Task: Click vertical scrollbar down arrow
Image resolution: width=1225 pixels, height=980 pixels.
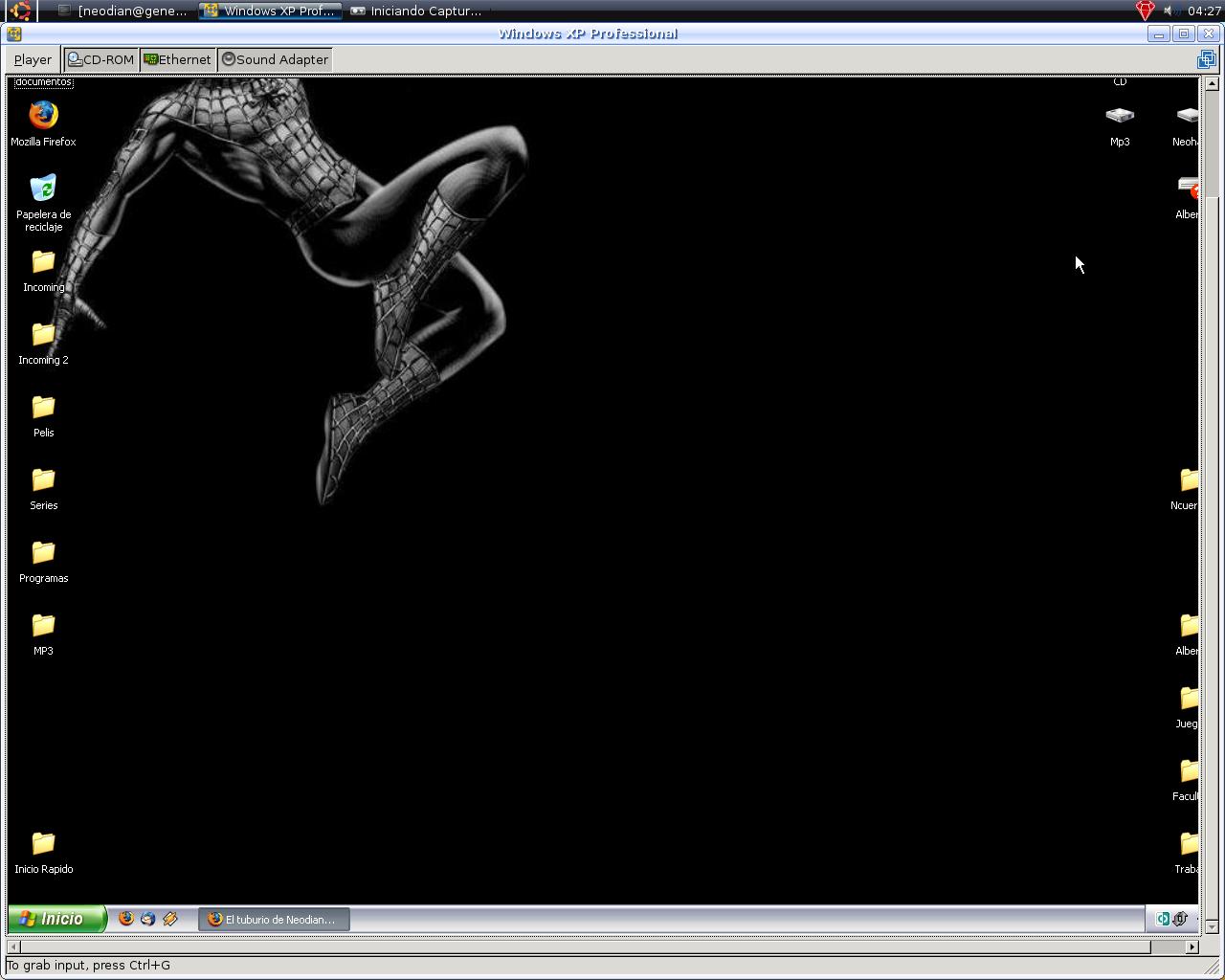Action: 1212,926
